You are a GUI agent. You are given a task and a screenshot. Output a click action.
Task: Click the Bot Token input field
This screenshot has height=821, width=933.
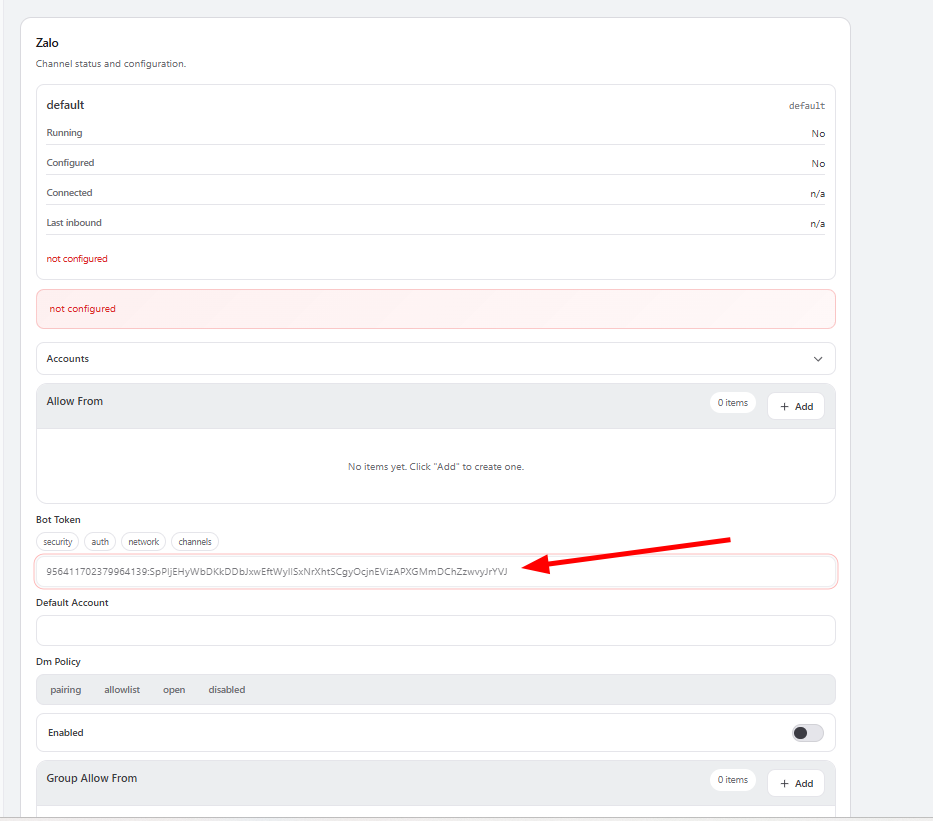(436, 572)
